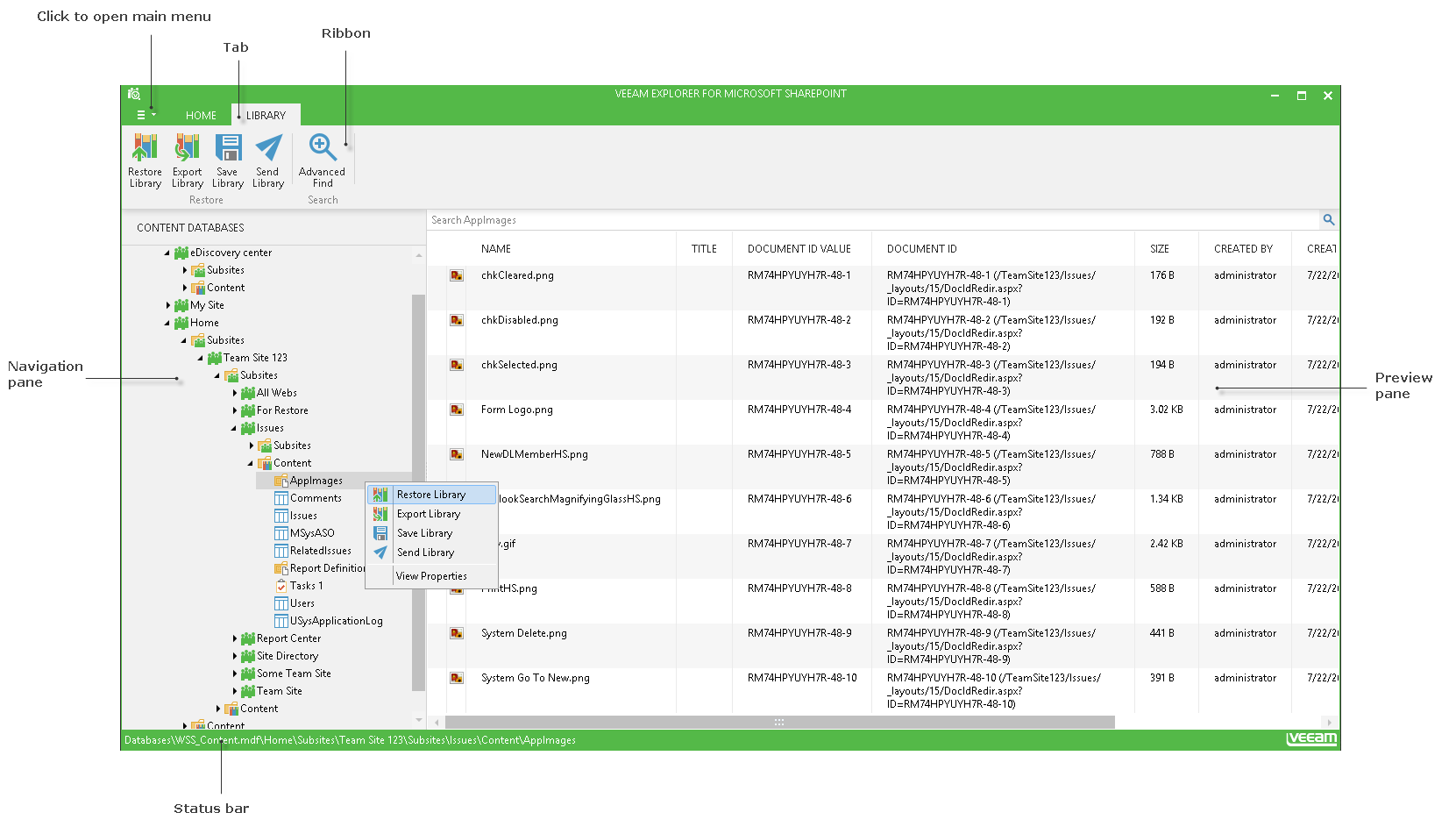The width and height of the screenshot is (1456, 834).
Task: Choose Export Library from context menu
Action: [x=432, y=514]
